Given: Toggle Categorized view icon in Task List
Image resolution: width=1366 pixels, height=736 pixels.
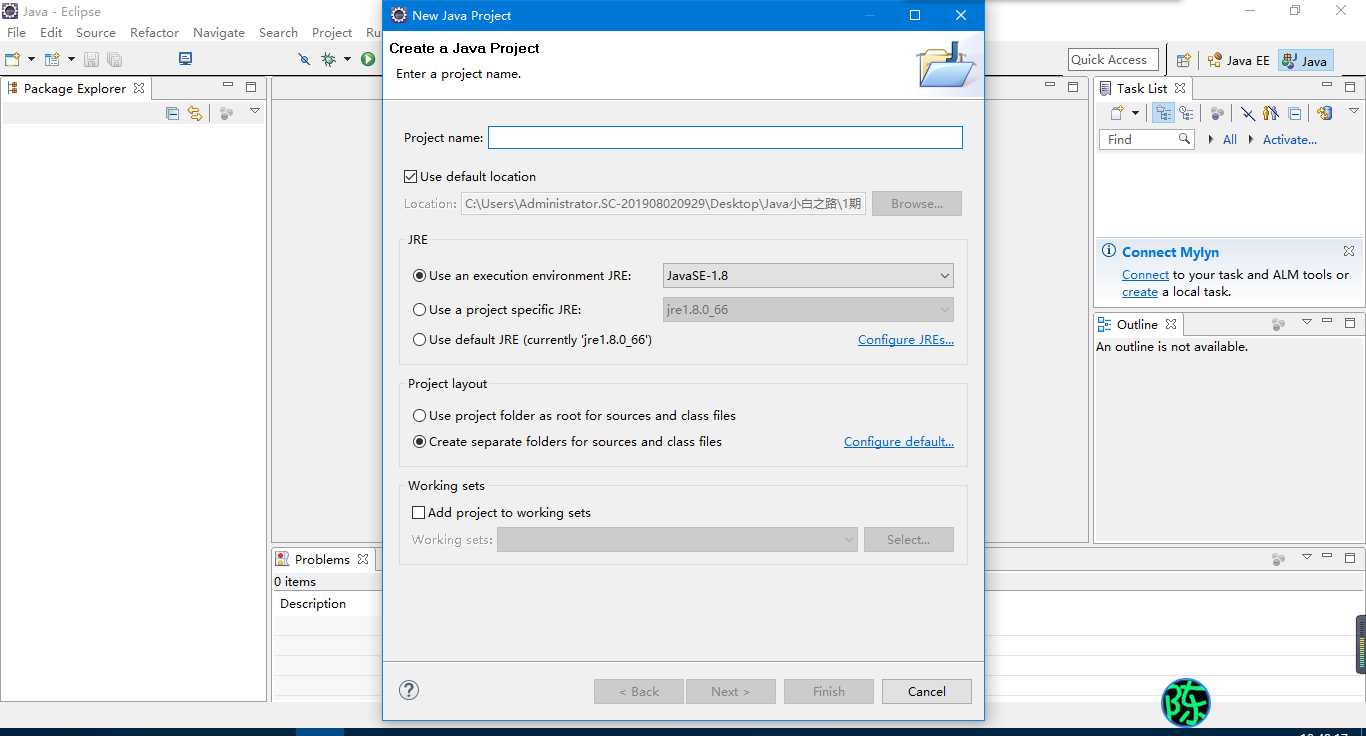Looking at the screenshot, I should (1163, 113).
